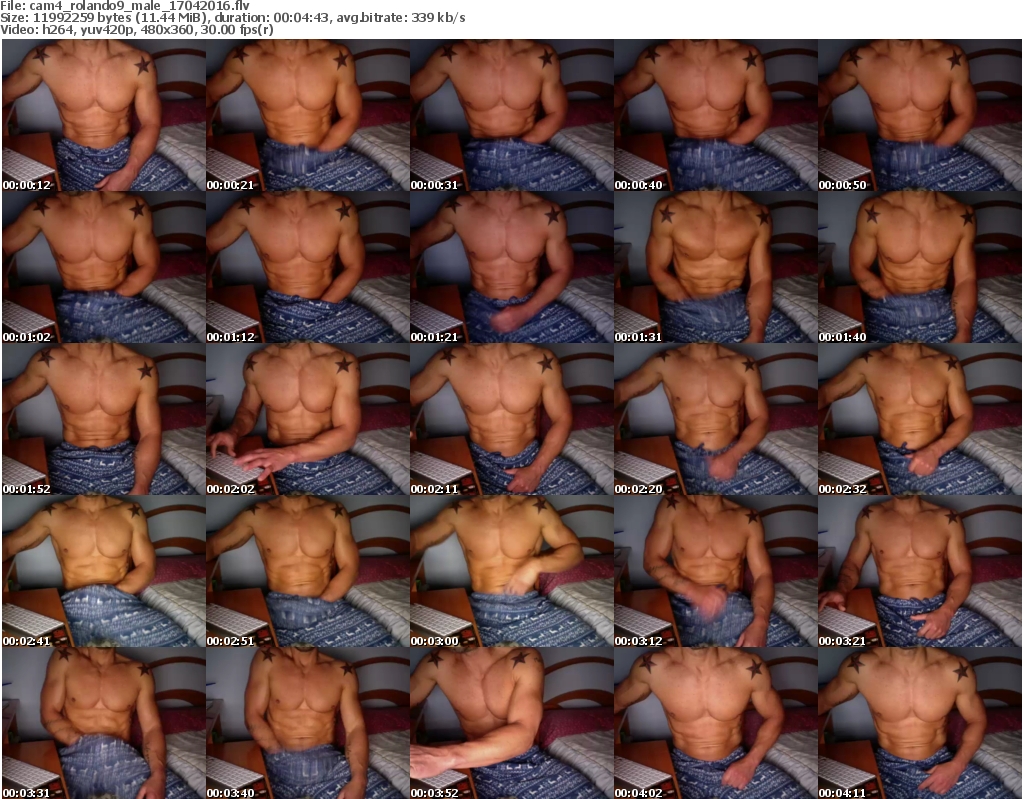Select the thumbnail stamped 00:03:31

[104, 723]
